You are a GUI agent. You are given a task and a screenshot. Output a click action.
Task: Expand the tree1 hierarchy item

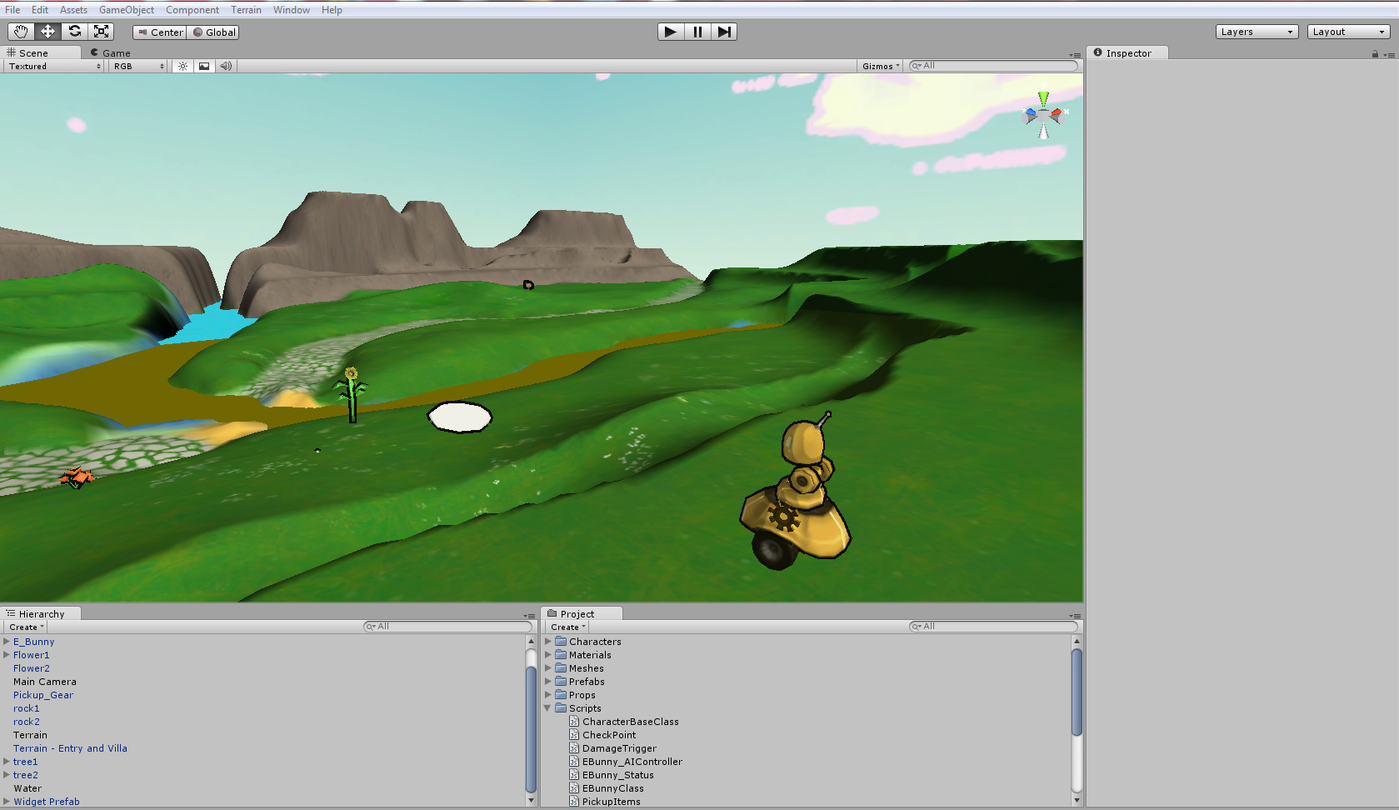[6, 762]
